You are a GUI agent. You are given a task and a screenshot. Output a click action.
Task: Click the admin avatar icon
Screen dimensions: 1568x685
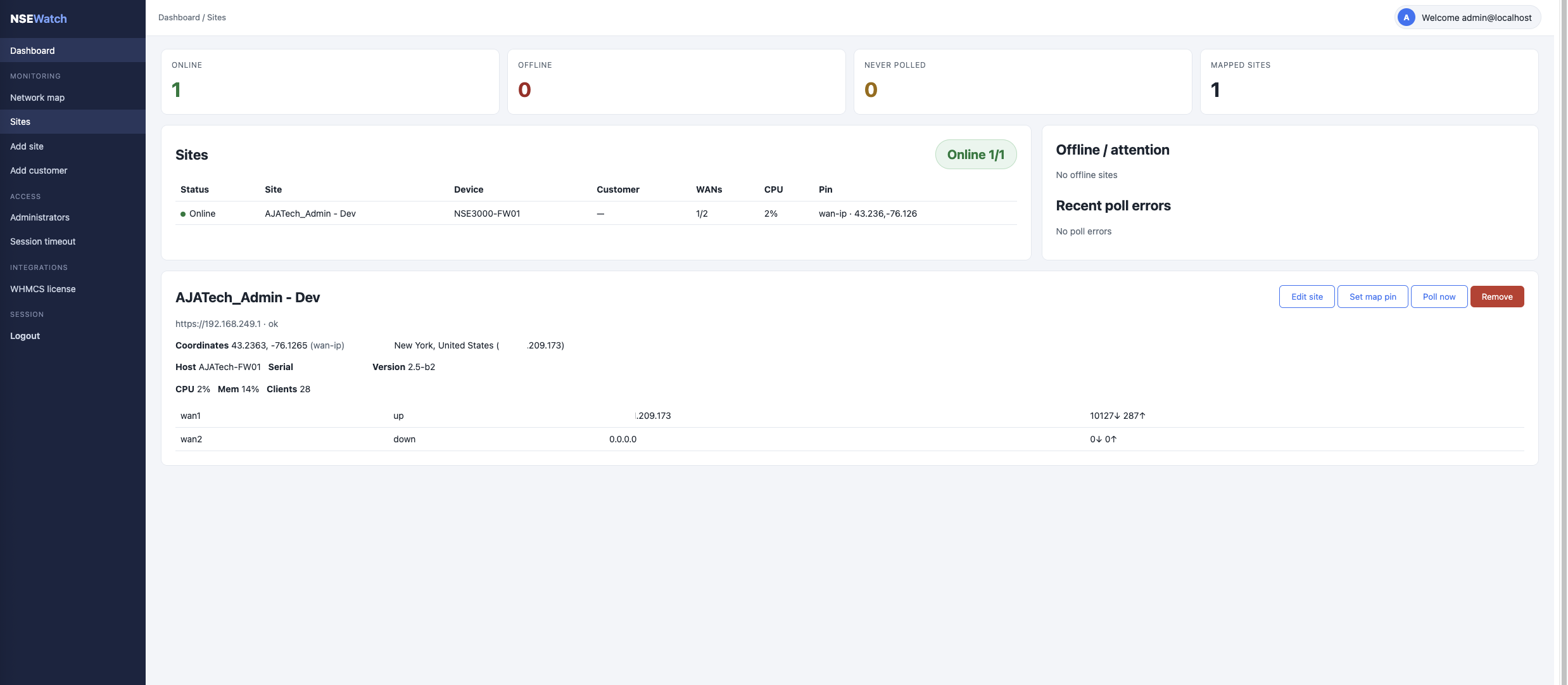click(1406, 18)
